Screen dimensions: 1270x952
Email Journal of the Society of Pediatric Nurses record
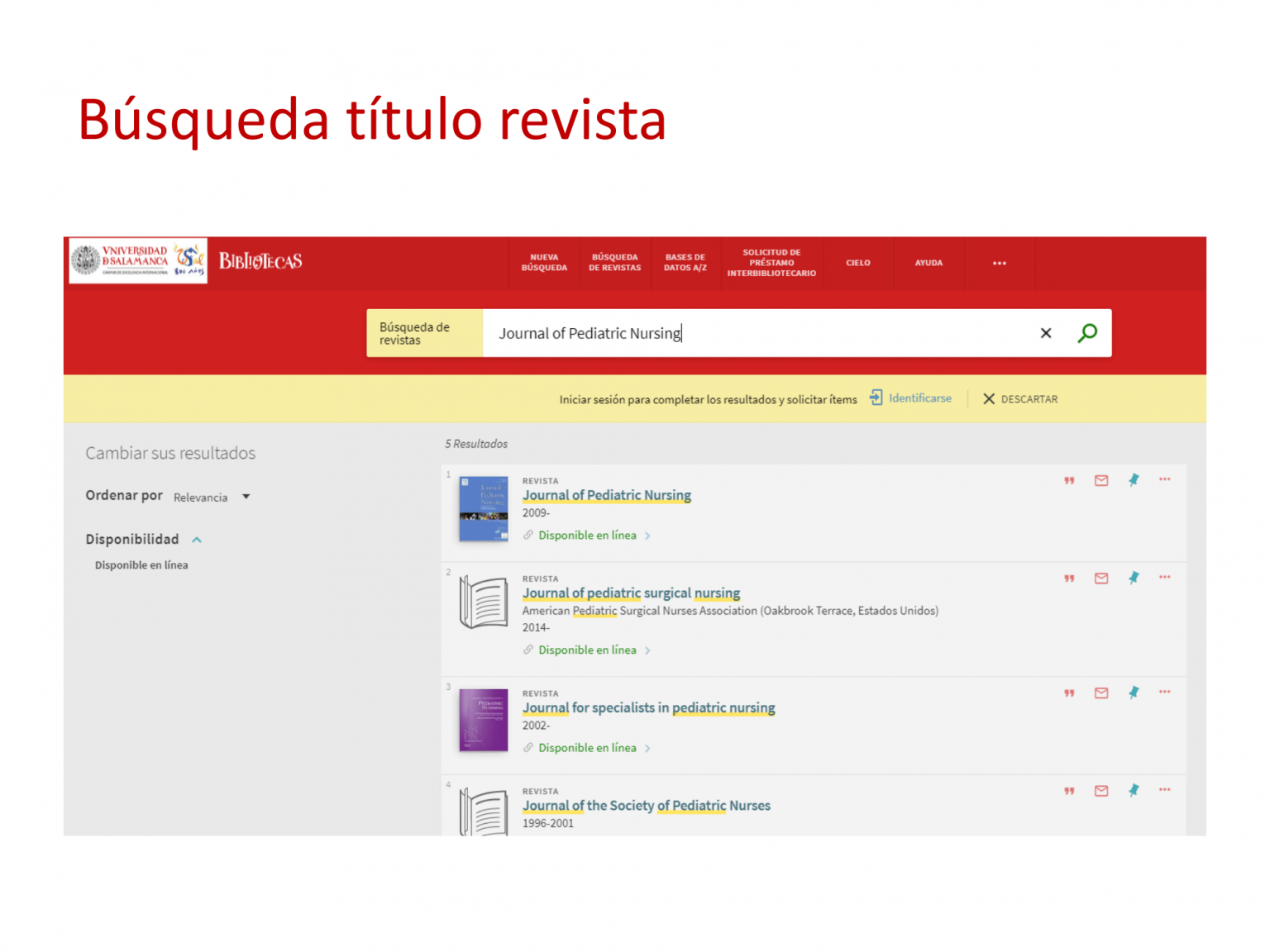[1101, 791]
